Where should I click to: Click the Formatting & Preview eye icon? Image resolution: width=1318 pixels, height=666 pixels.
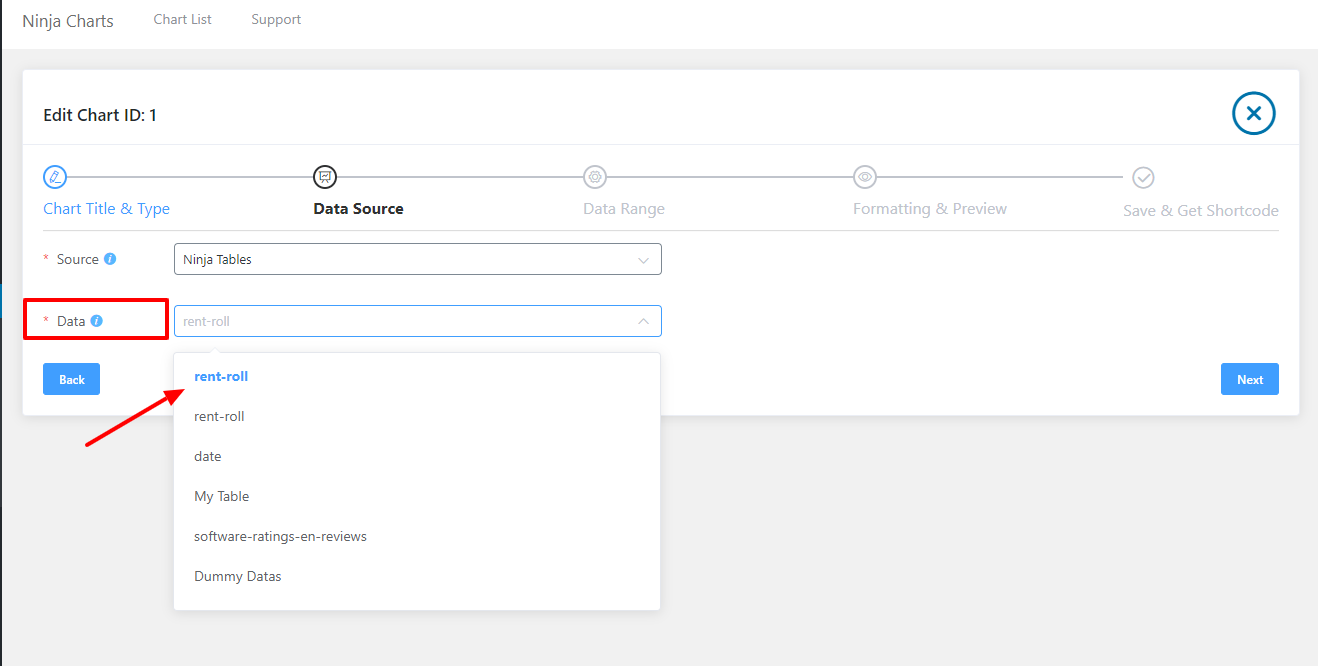[x=864, y=177]
